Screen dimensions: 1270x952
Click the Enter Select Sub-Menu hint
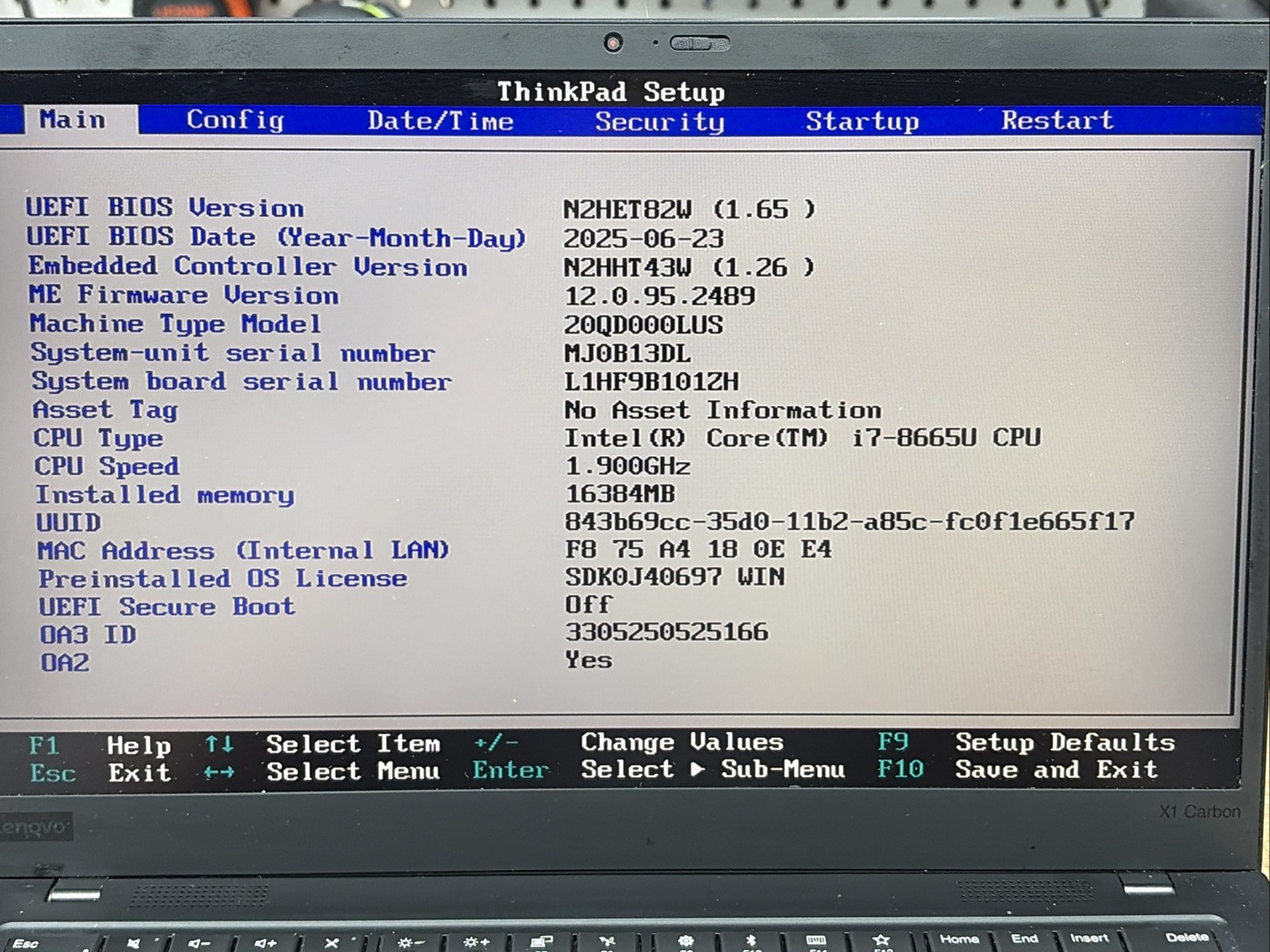point(658,769)
